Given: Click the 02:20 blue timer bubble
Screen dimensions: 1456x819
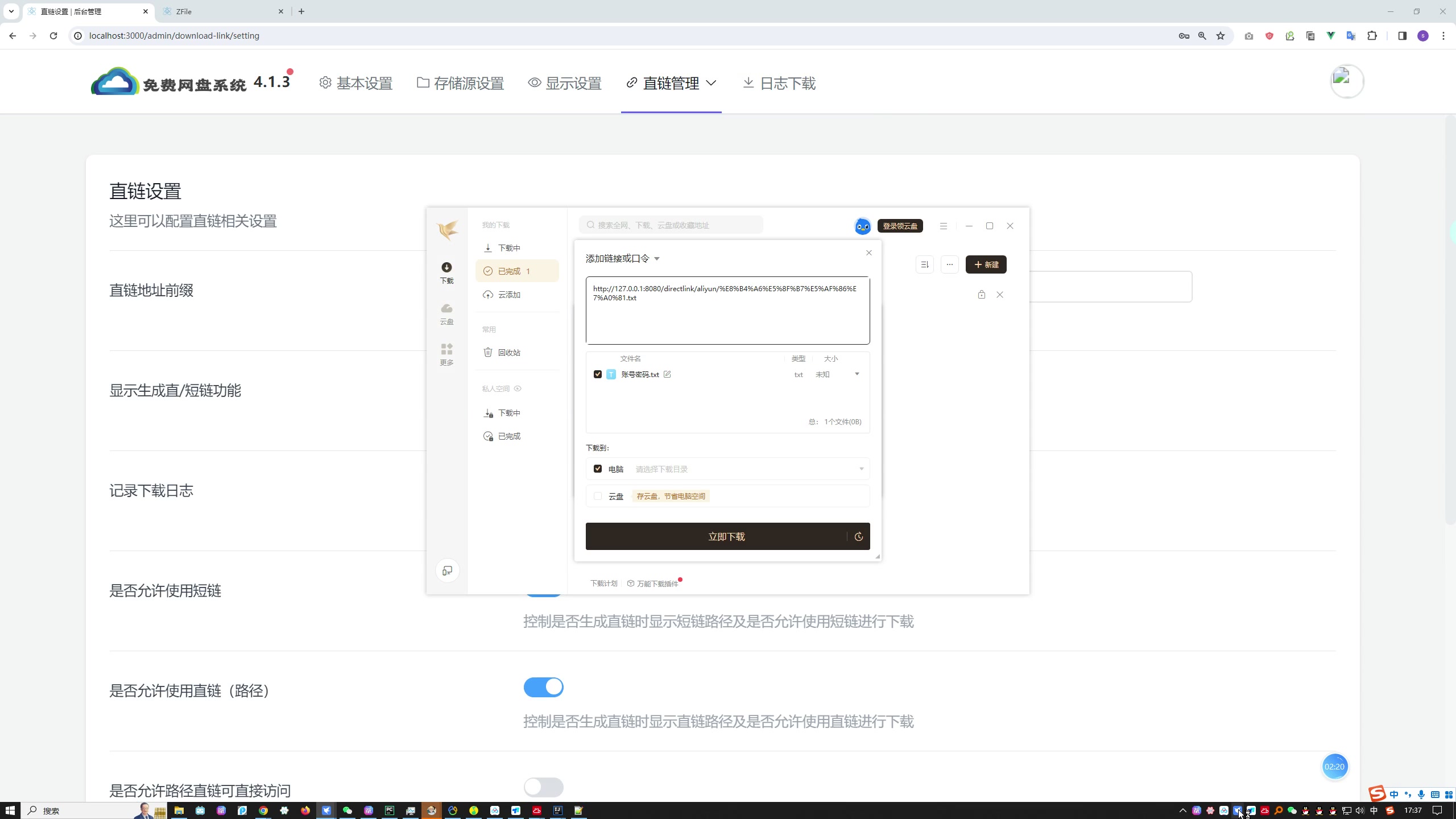Looking at the screenshot, I should coord(1334,767).
